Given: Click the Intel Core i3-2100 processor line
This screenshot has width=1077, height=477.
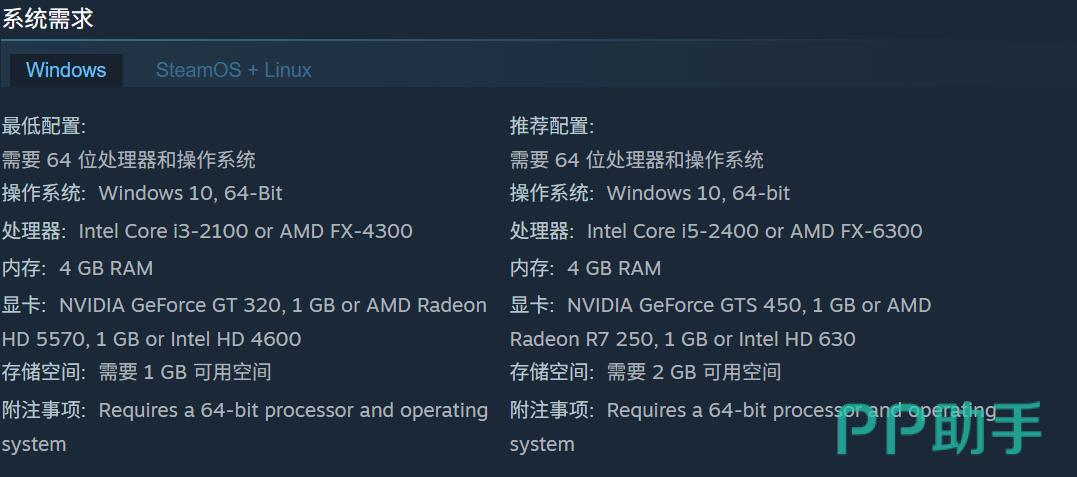Looking at the screenshot, I should click(x=207, y=231).
